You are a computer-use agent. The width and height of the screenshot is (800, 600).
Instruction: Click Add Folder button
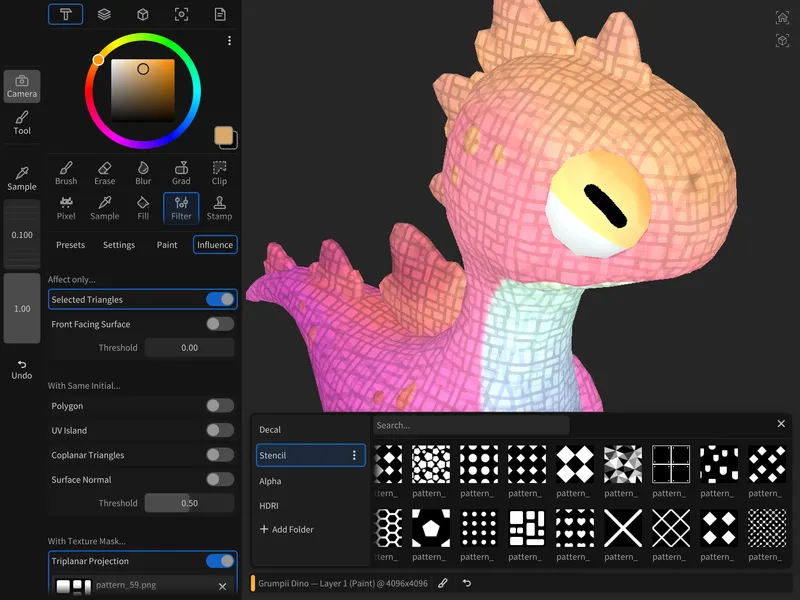(287, 529)
